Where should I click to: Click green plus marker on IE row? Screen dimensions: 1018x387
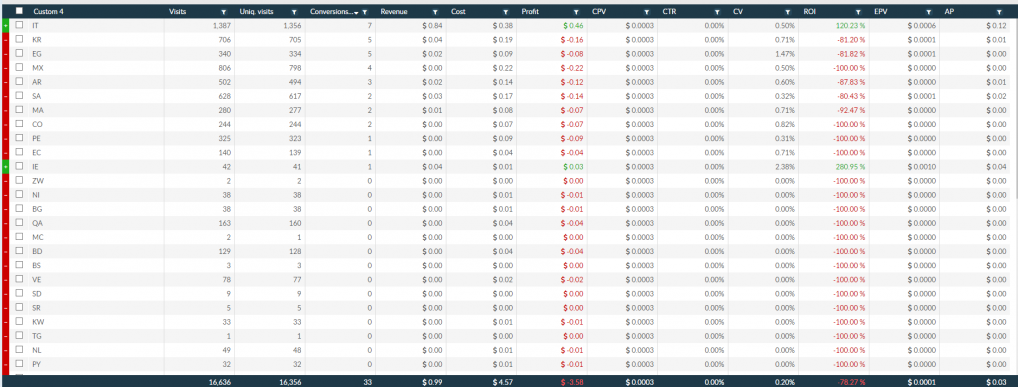click(x=5, y=166)
